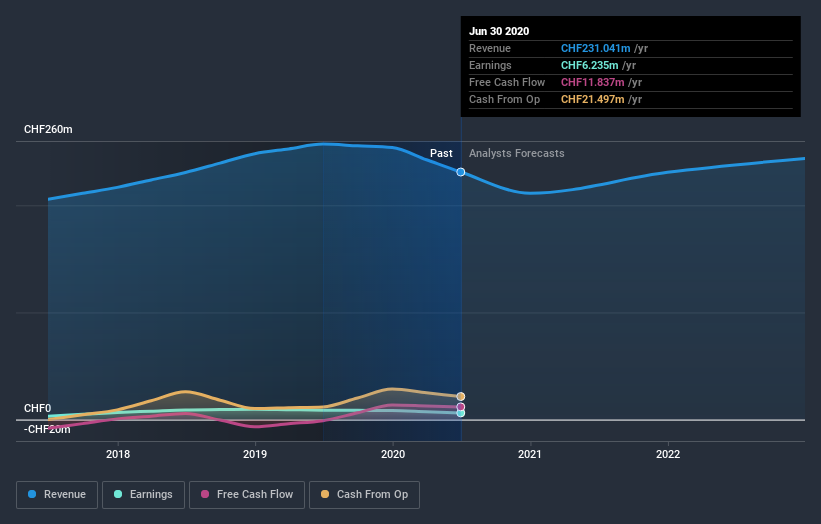Click the Cash From Op label in tooltip

click(504, 99)
